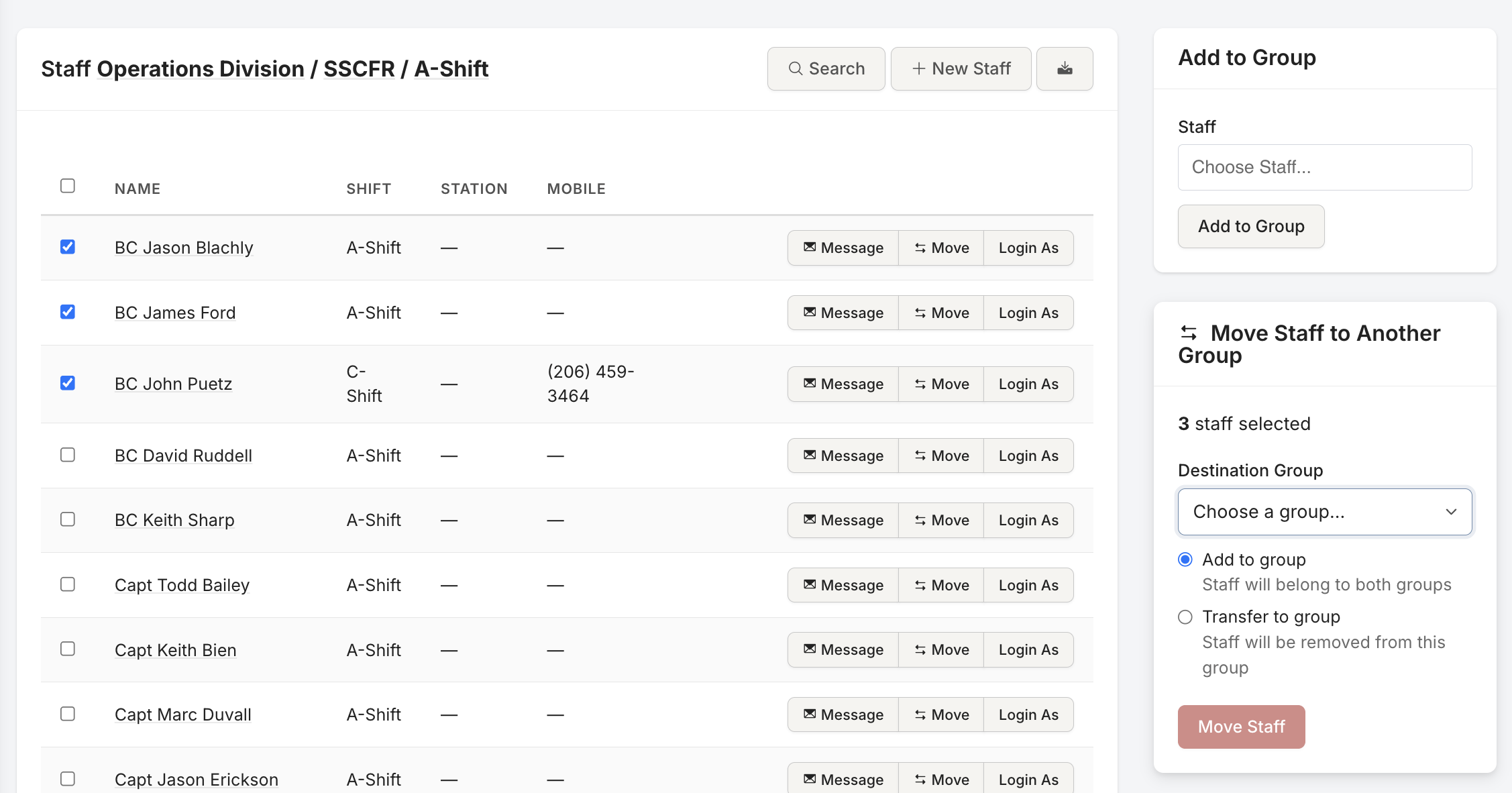The height and width of the screenshot is (793, 1512).
Task: Select Transfer to group radio option
Action: [1185, 617]
